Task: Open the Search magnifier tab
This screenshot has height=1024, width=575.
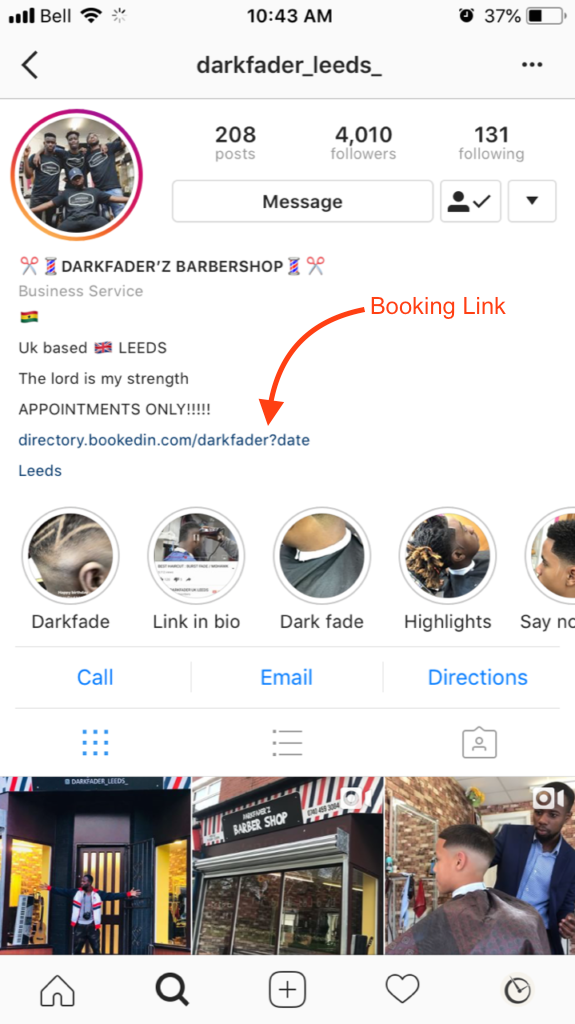Action: [172, 990]
